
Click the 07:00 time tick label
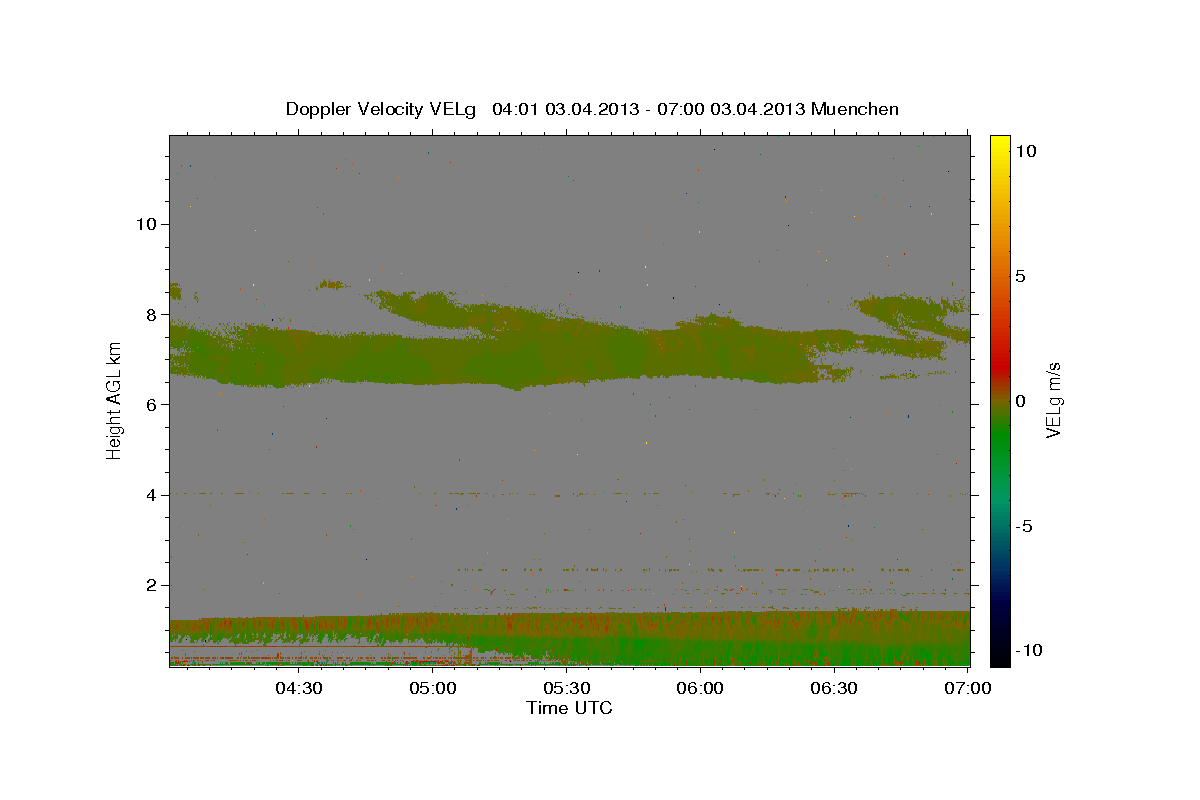967,688
